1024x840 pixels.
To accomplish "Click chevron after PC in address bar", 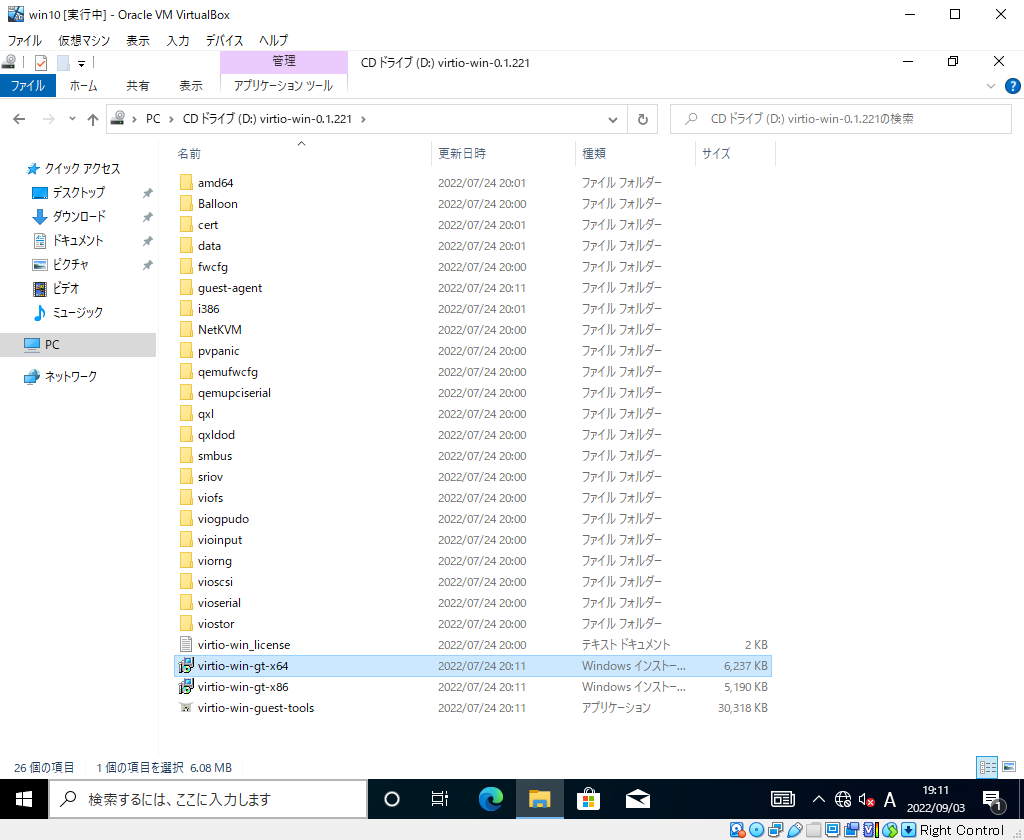I will pyautogui.click(x=171, y=119).
